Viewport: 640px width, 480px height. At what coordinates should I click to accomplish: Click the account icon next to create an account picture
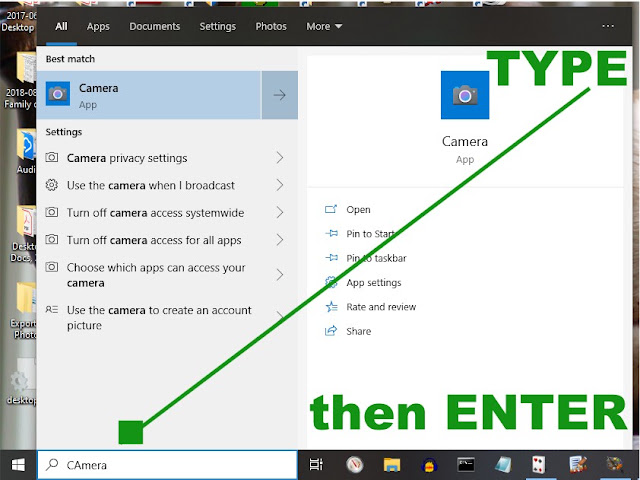click(x=51, y=309)
